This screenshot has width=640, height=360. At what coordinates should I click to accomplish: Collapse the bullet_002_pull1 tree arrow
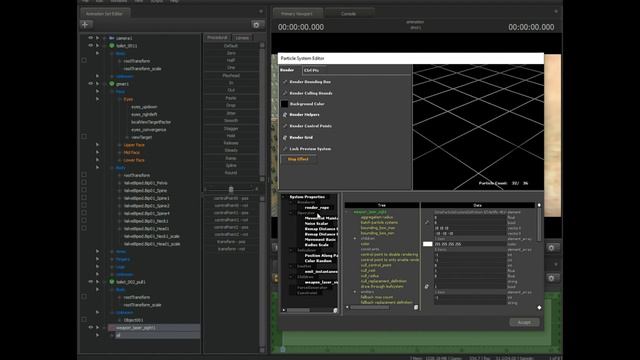tap(98, 282)
